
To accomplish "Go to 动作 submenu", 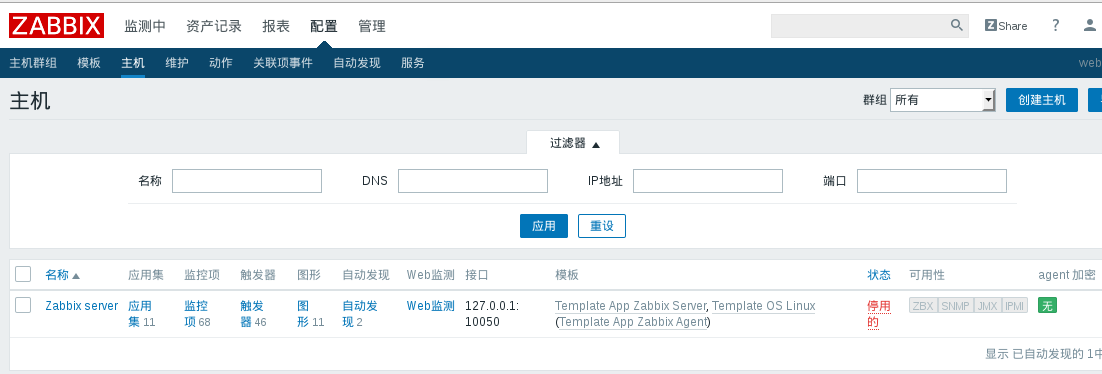I will tap(221, 63).
